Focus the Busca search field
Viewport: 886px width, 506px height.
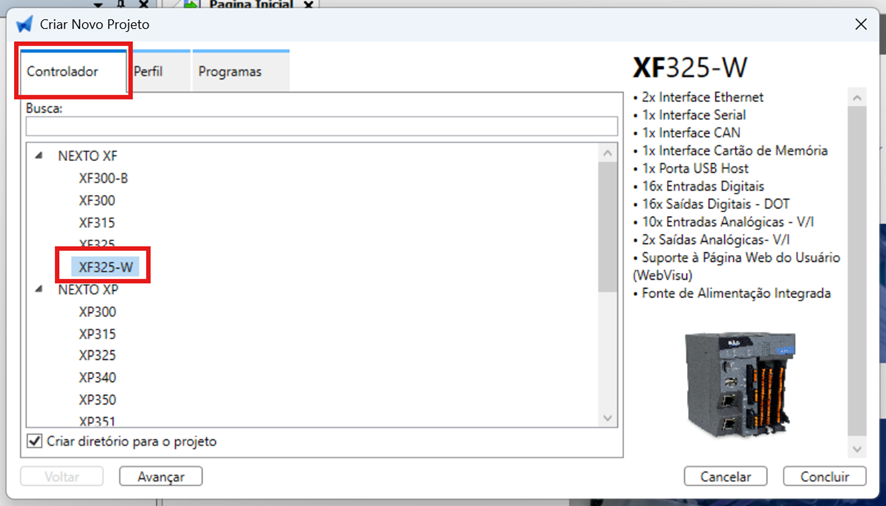click(x=322, y=126)
